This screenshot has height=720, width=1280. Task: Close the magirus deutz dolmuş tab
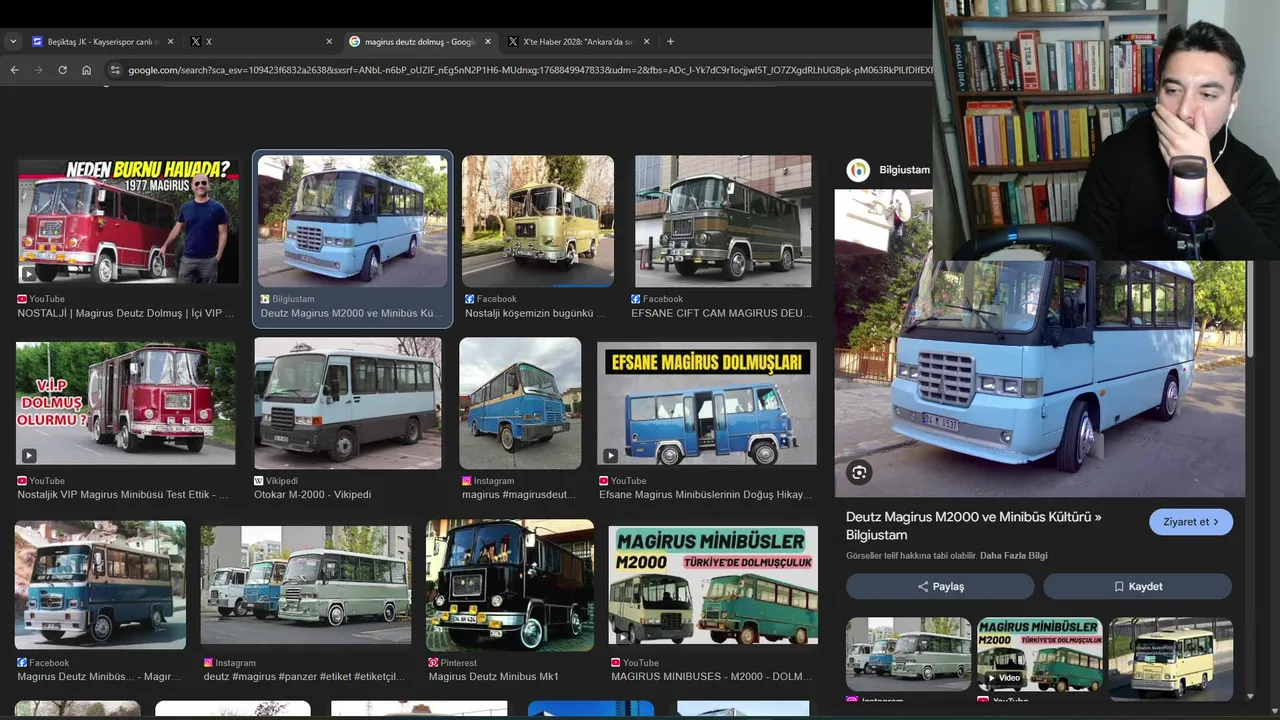tap(488, 42)
